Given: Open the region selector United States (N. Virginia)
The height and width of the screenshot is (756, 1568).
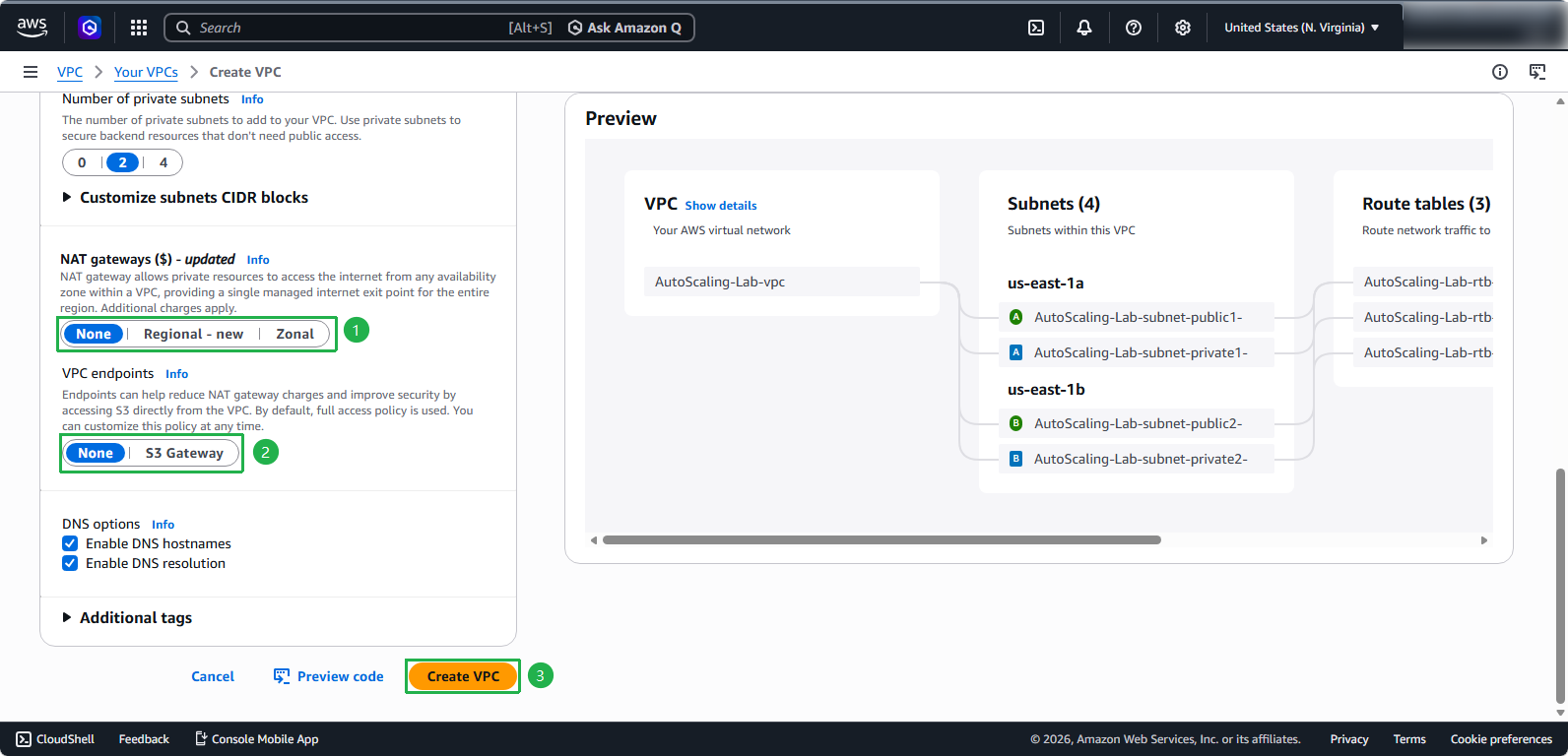Looking at the screenshot, I should coord(1301,28).
